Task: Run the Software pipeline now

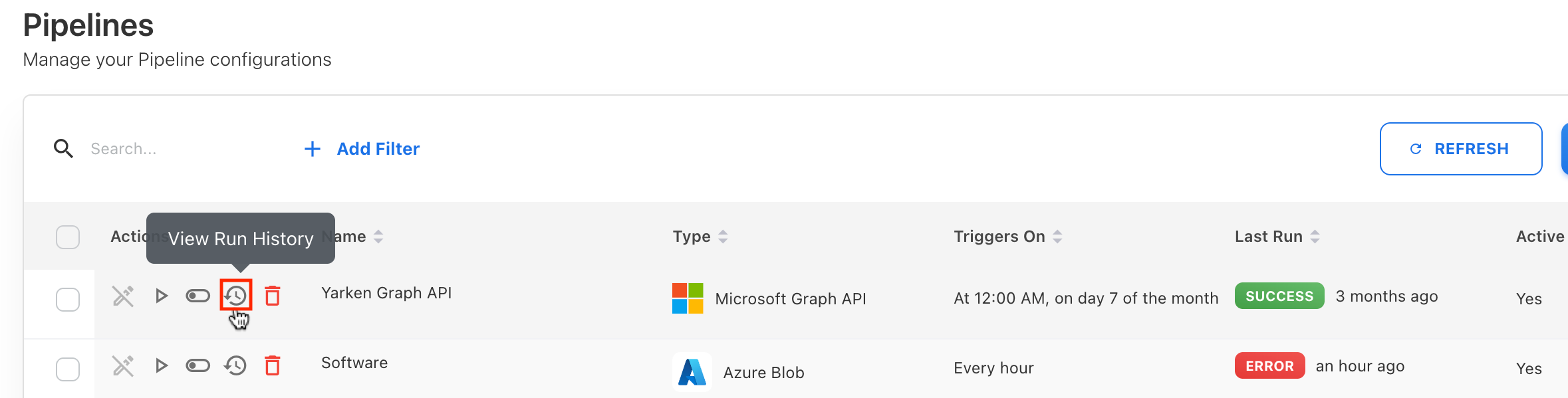Action: click(161, 365)
